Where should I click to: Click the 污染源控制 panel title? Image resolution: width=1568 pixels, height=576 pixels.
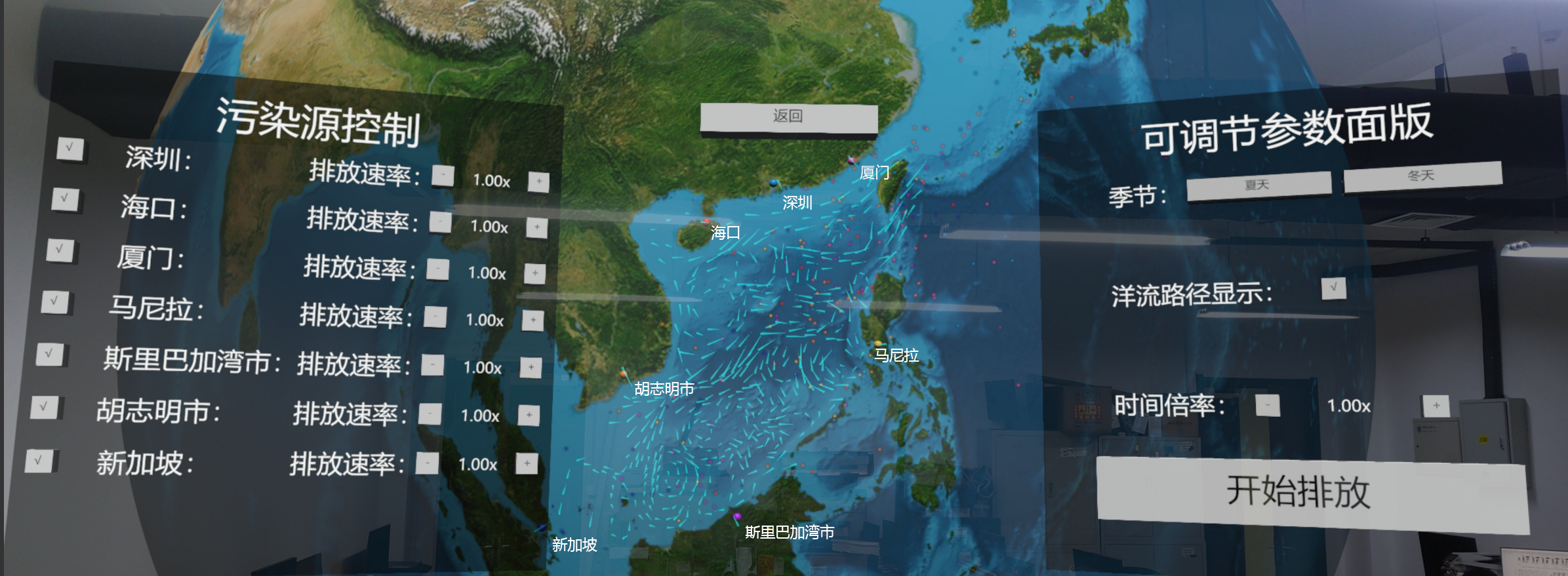[x=319, y=122]
